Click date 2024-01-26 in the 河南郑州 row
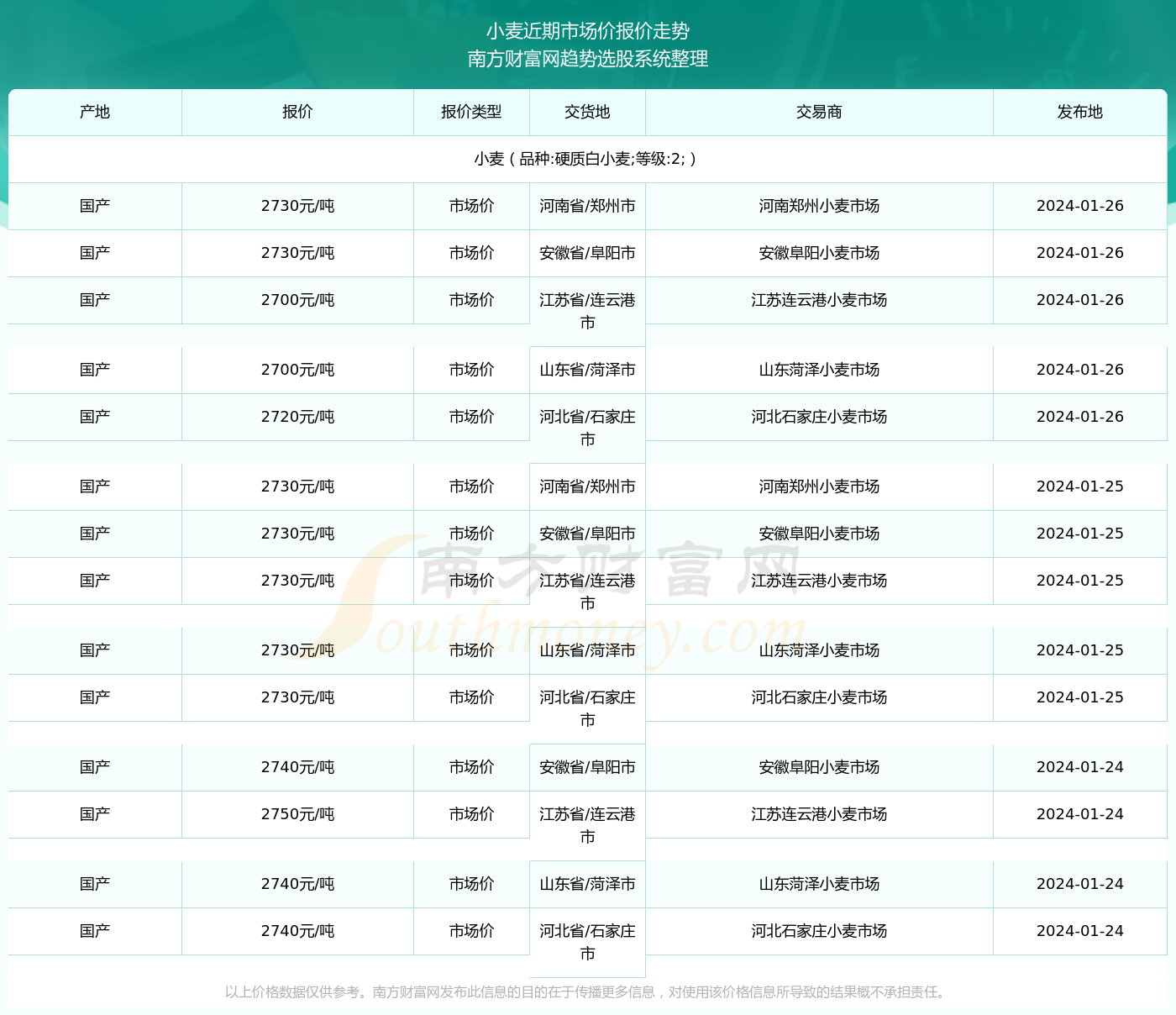 1080,206
